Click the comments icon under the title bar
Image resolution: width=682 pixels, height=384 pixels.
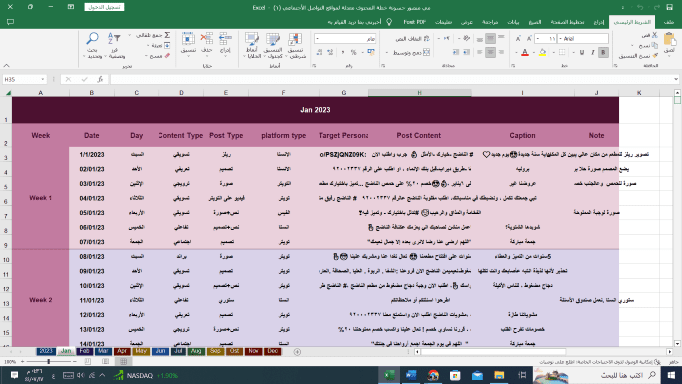pos(10,22)
